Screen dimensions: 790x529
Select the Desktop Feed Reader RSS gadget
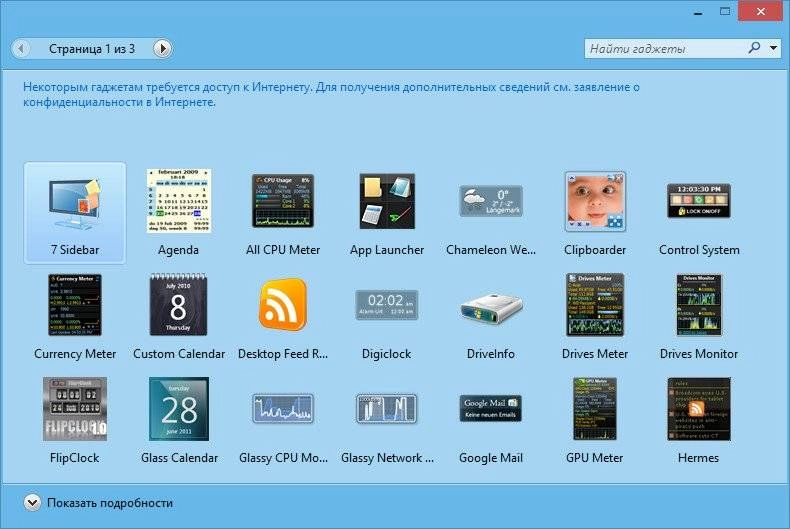[x=283, y=304]
